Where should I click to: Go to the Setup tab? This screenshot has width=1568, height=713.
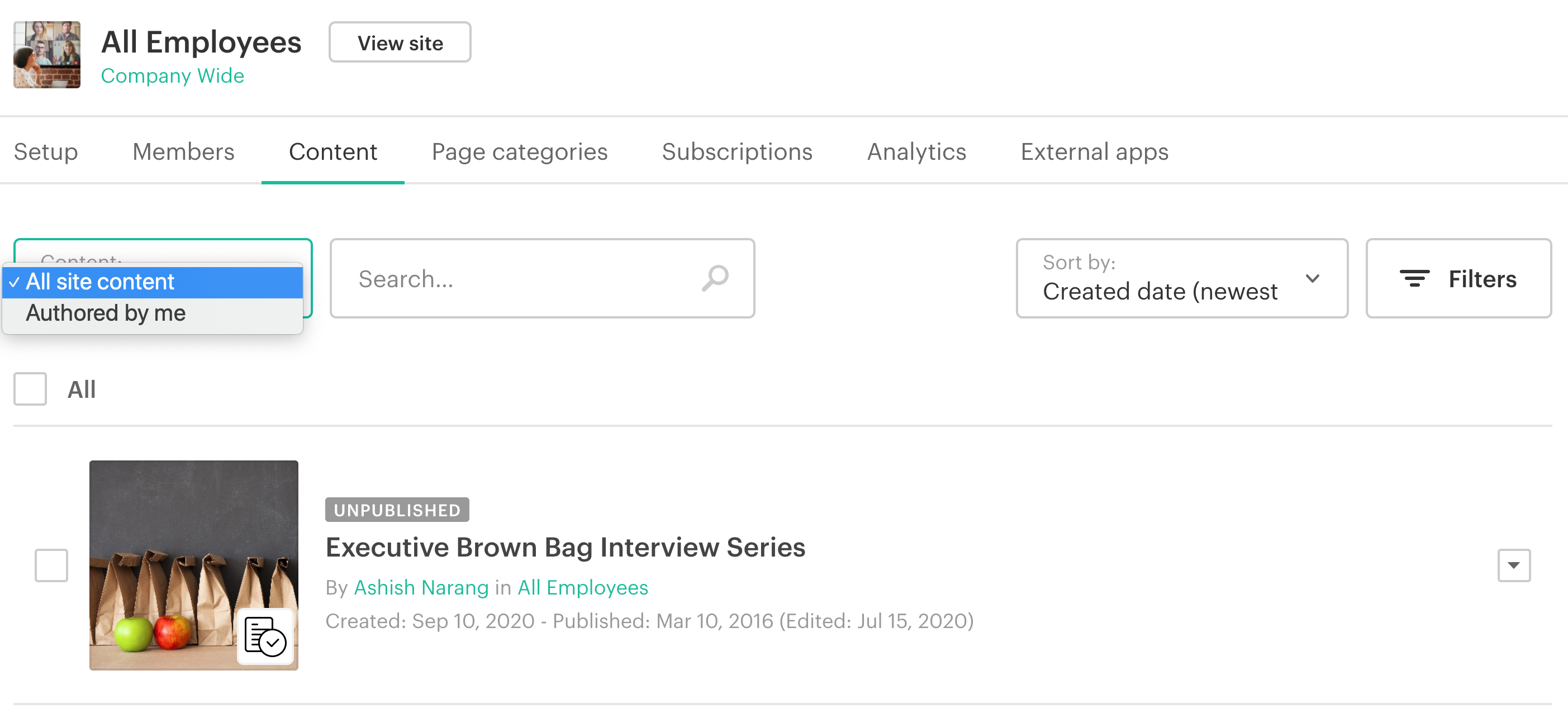(46, 151)
